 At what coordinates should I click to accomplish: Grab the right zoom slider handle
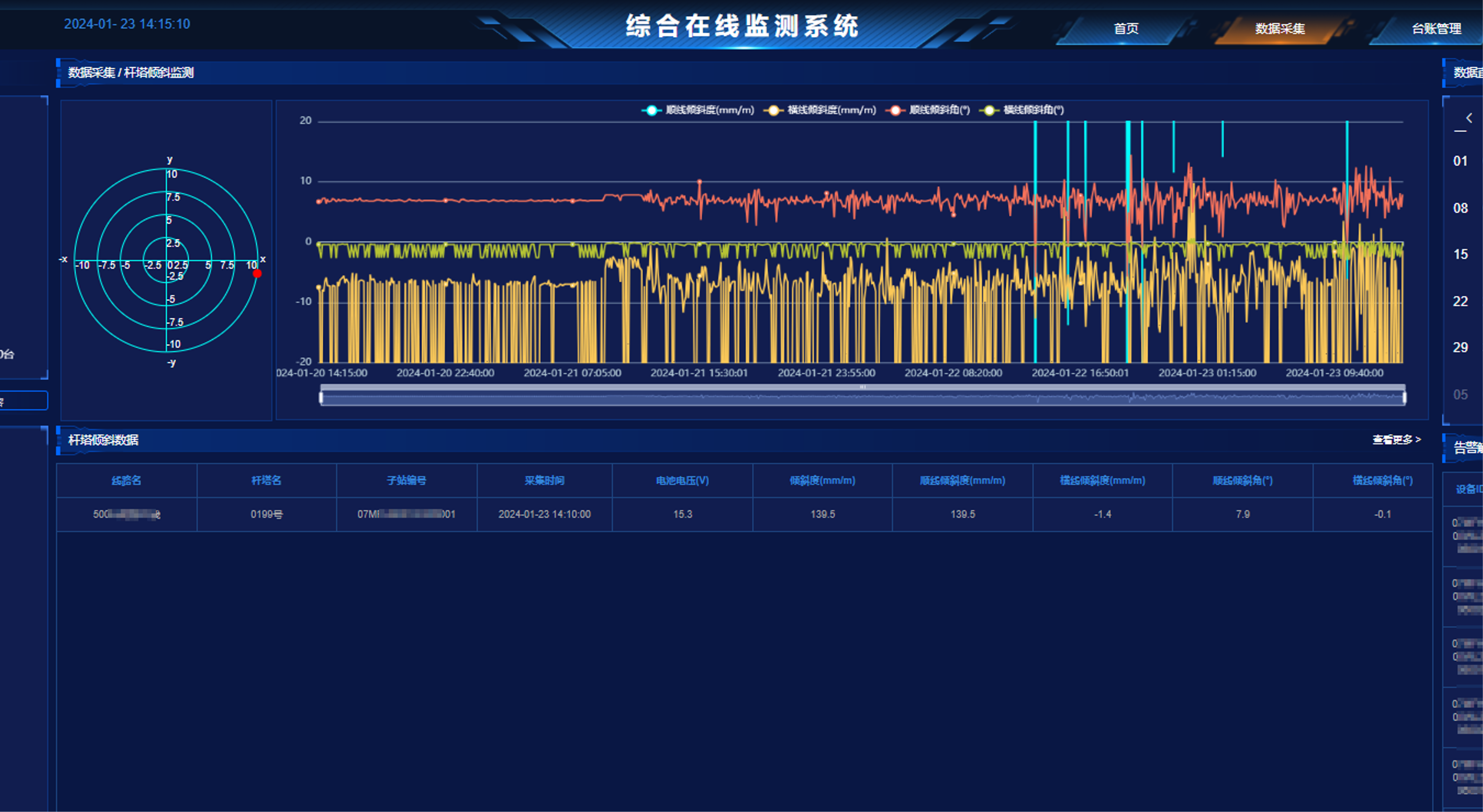[1404, 397]
